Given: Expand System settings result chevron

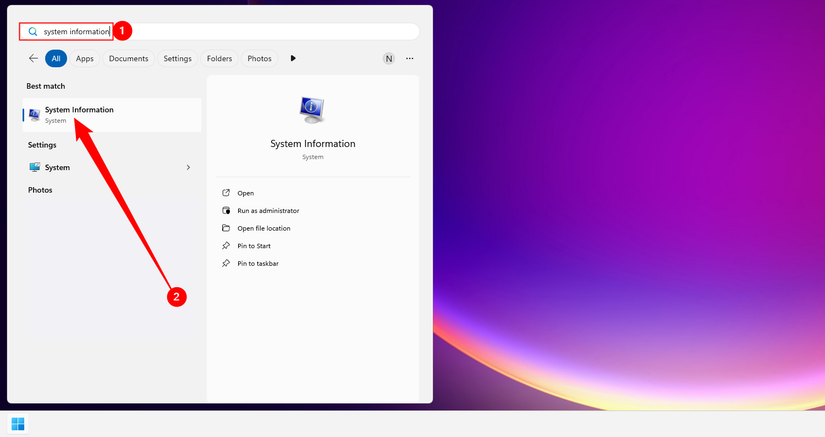Looking at the screenshot, I should coord(188,167).
